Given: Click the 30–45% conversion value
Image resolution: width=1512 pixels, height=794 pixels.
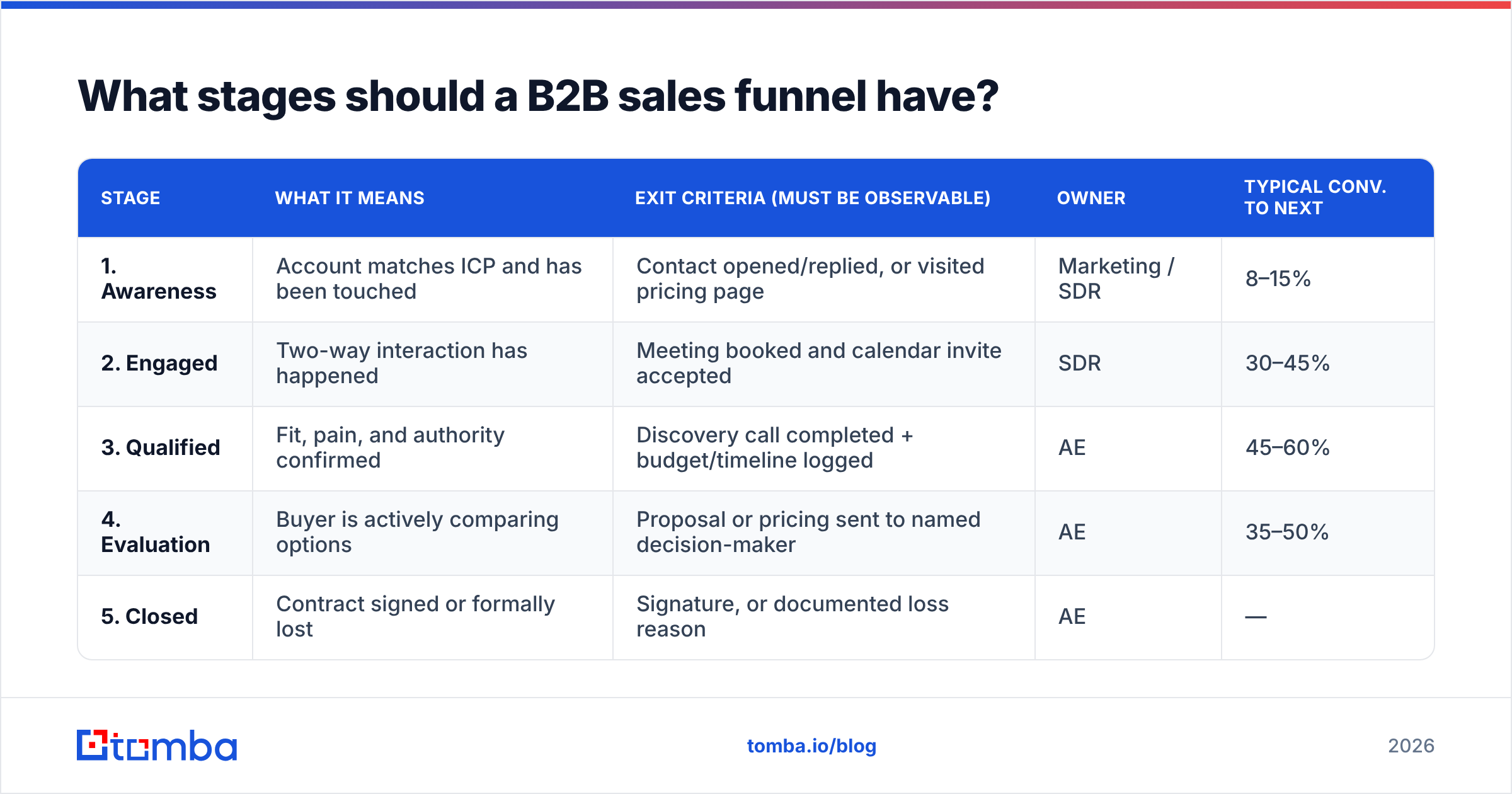Looking at the screenshot, I should tap(1288, 364).
